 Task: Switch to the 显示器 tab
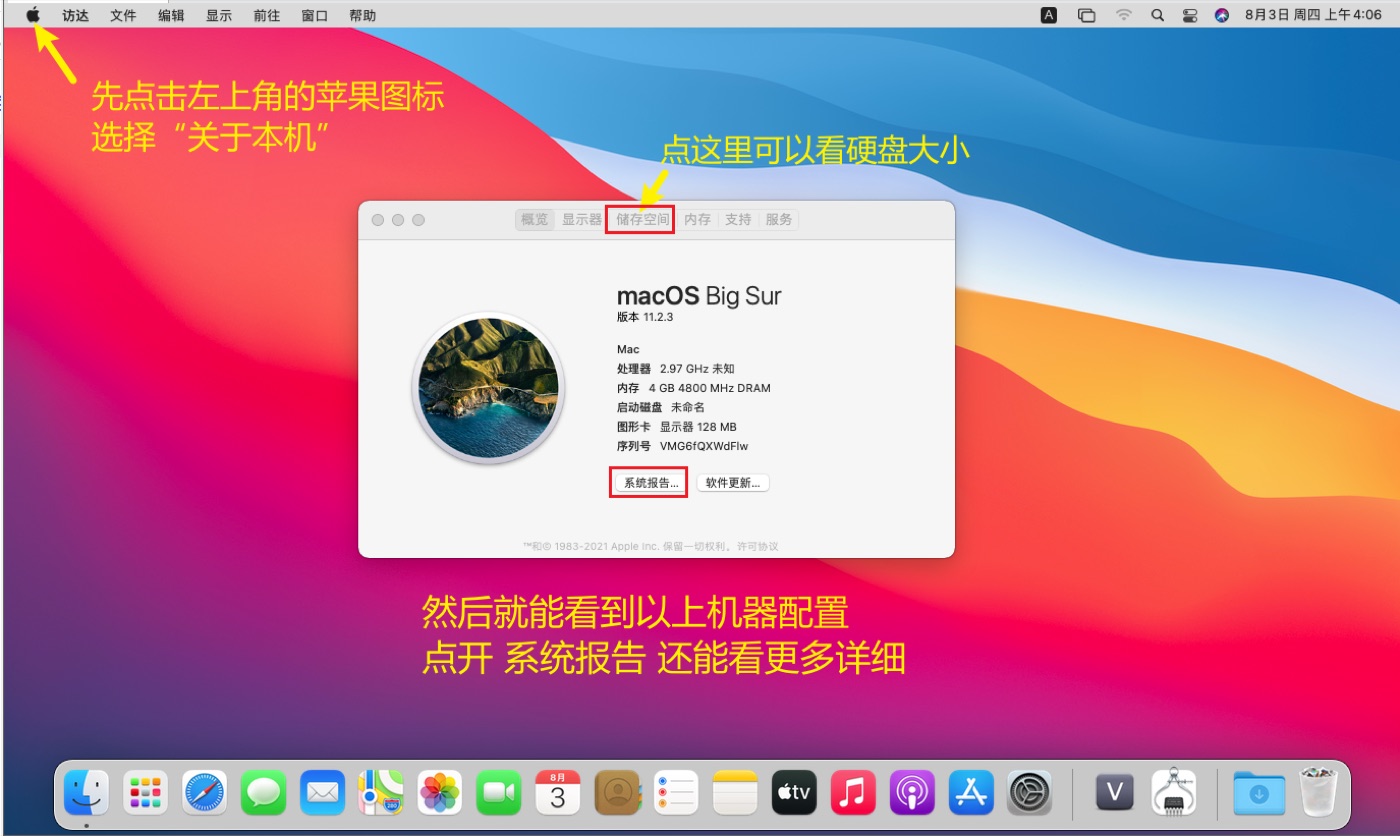582,220
